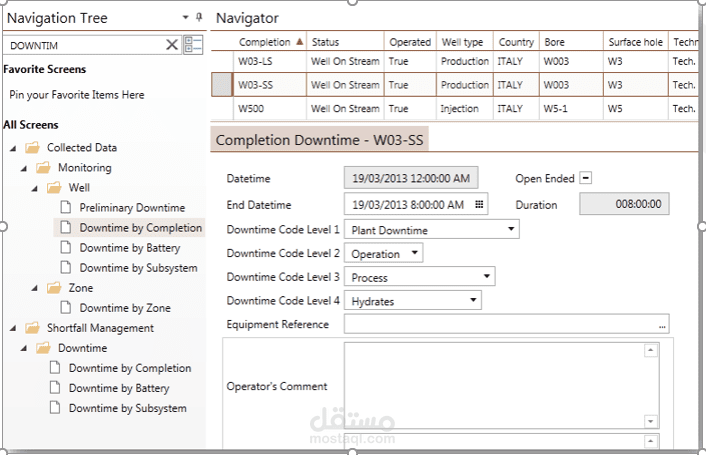The image size is (706, 455).
Task: Open Downtime Code Level 1 dropdown
Action: tap(511, 229)
